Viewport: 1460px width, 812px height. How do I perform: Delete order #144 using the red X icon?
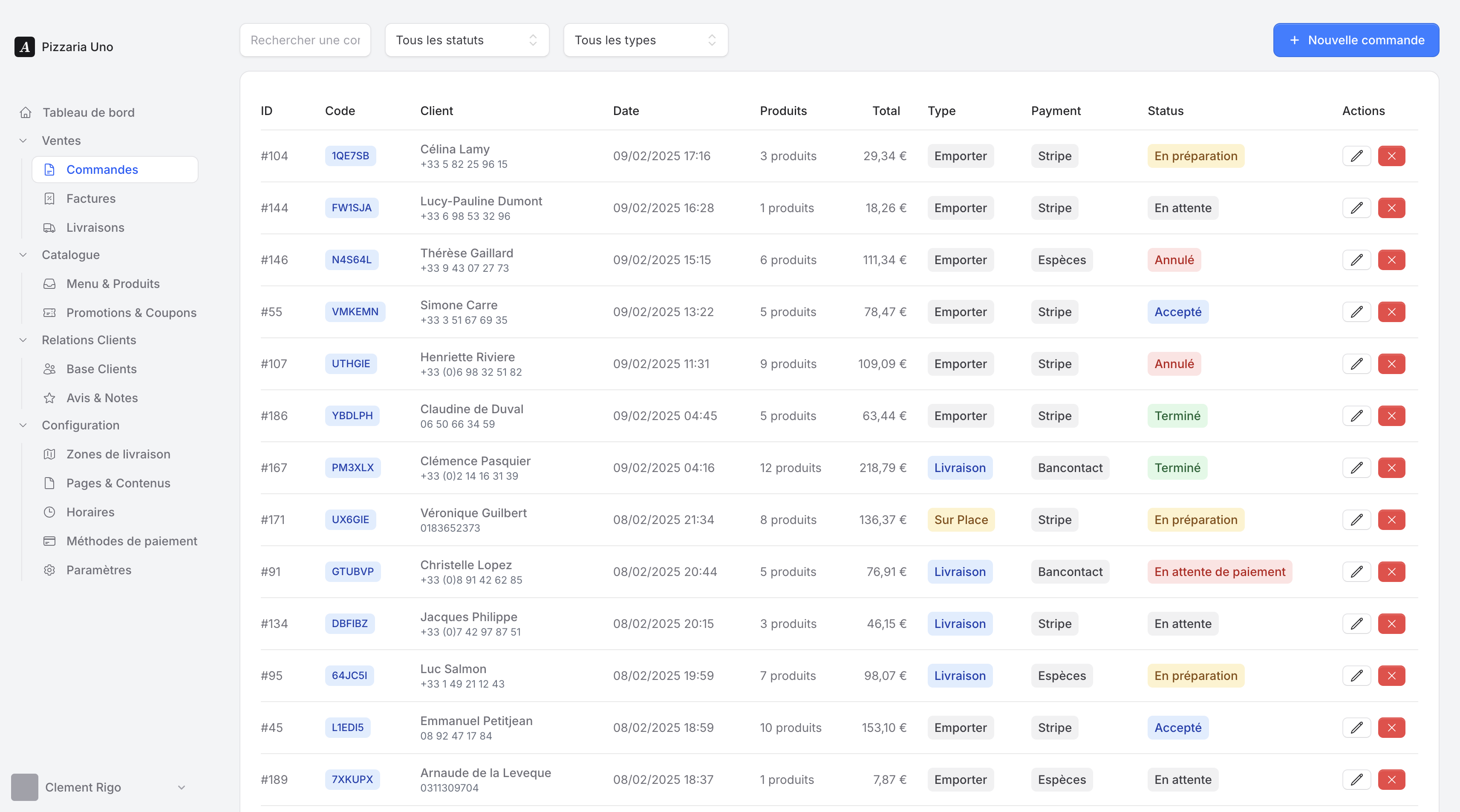1391,208
